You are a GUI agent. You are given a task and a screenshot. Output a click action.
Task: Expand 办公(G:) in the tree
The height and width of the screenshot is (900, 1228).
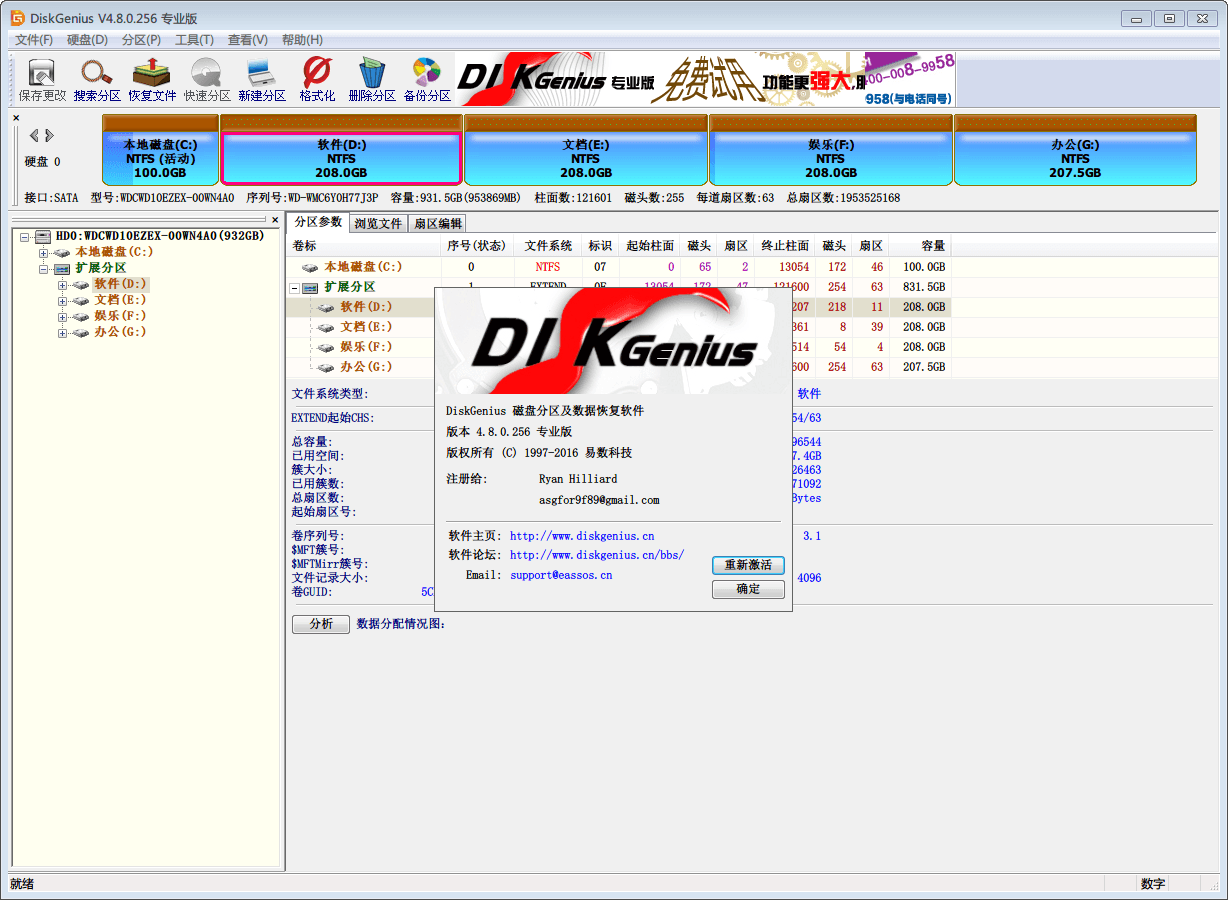pyautogui.click(x=62, y=333)
